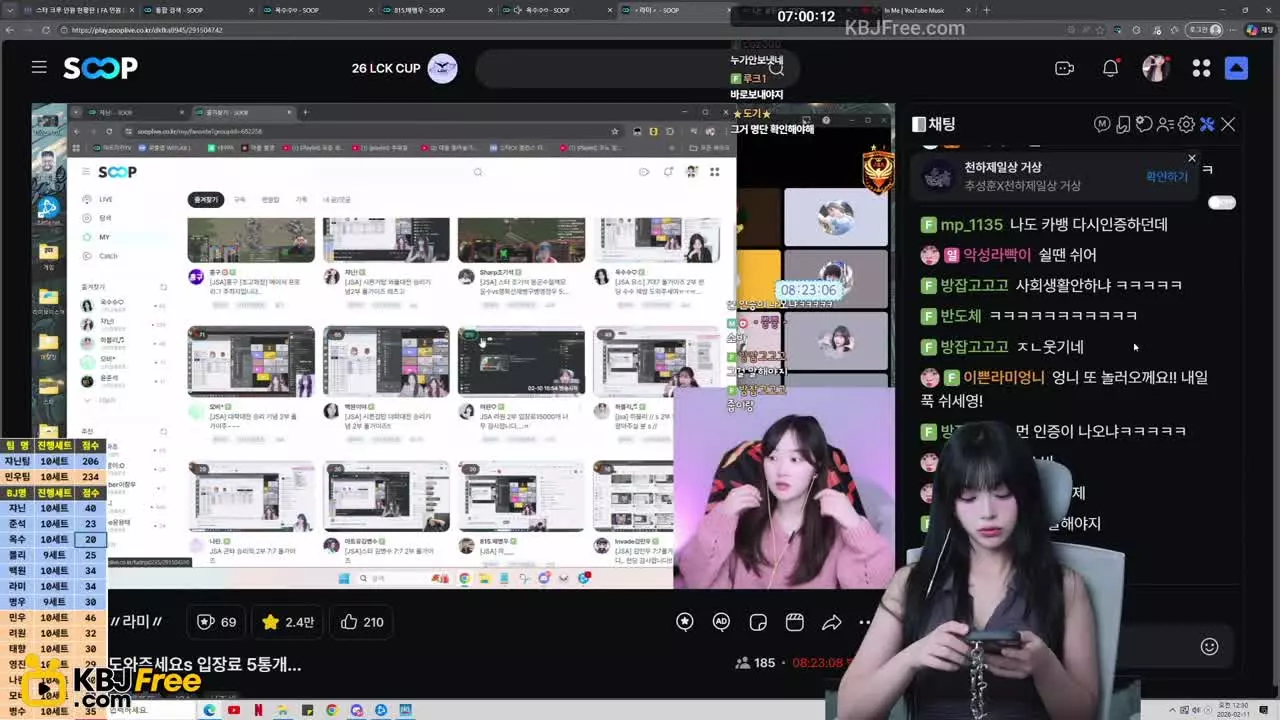Show the chat viewer list icon
Screen dimensions: 1280x720
(1165, 124)
